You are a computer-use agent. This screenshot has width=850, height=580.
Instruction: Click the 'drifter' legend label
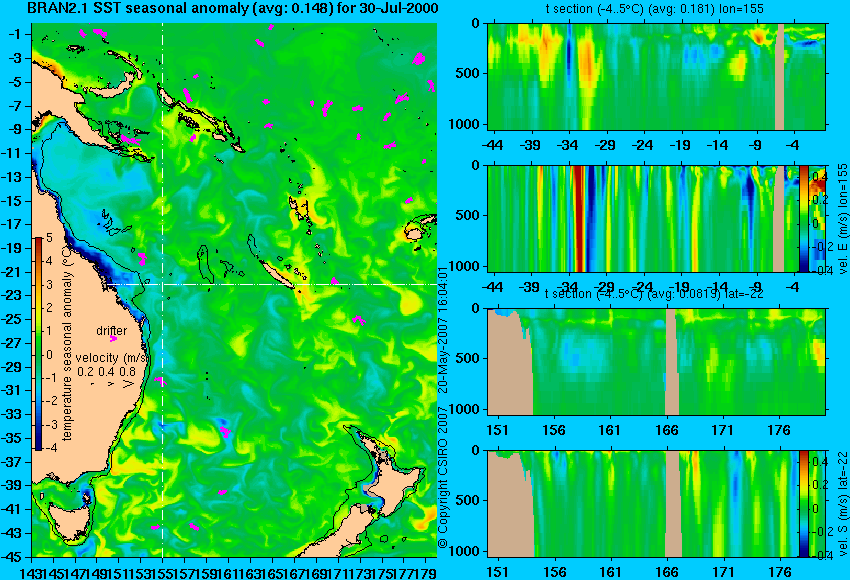coord(112,330)
